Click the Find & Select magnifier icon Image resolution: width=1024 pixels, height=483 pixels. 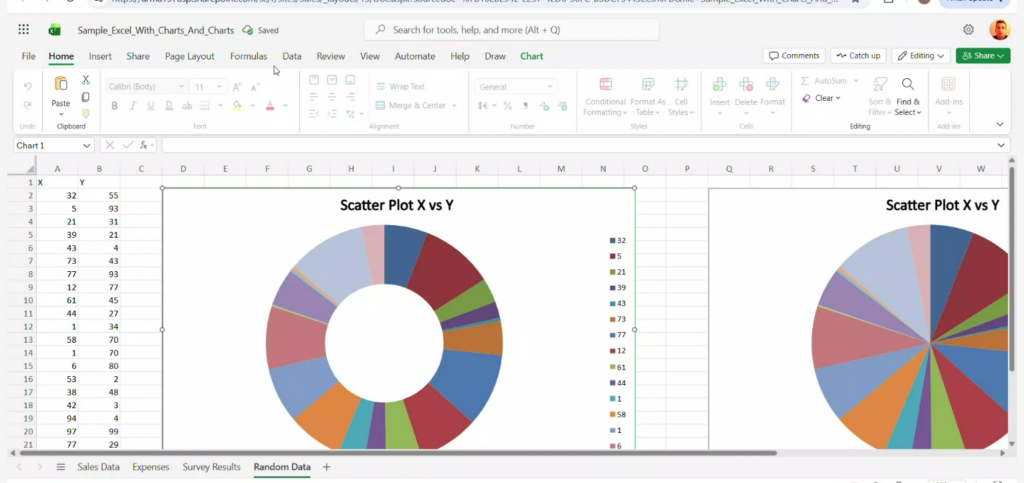[x=908, y=84]
